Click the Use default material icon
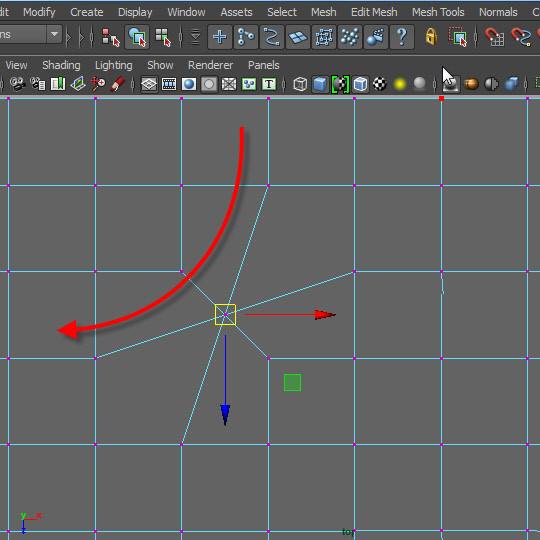 (340, 84)
